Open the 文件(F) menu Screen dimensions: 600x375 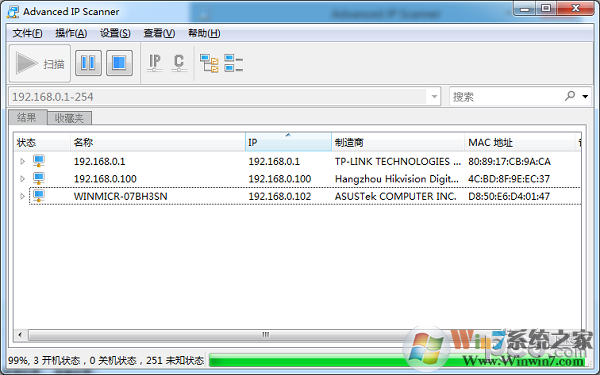click(27, 33)
